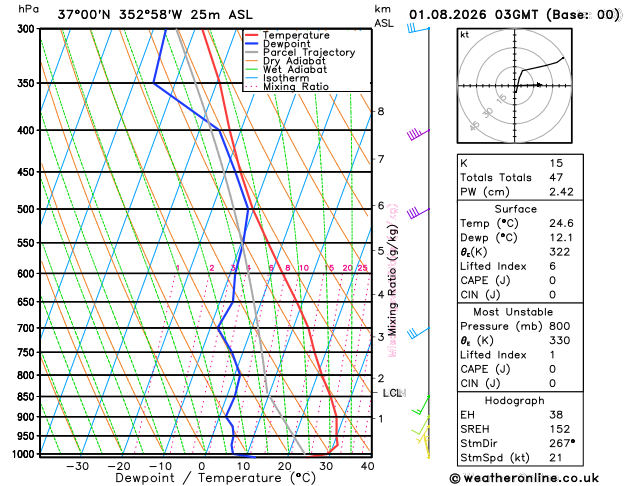The width and height of the screenshot is (629, 486).
Task: Click the Pressure (mb) value 800
Action: (560, 326)
